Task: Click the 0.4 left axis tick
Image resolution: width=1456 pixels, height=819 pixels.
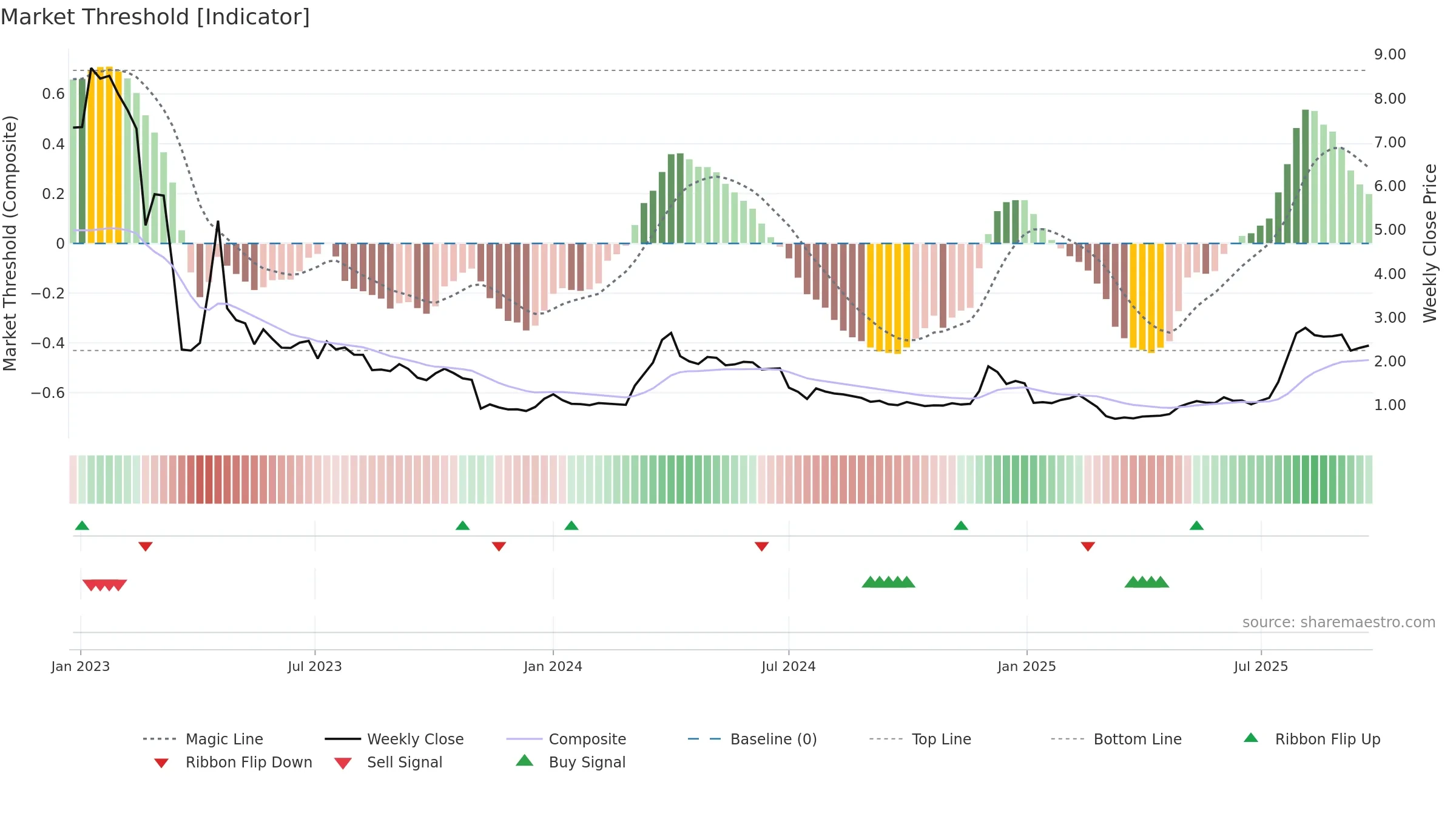Action: [53, 144]
